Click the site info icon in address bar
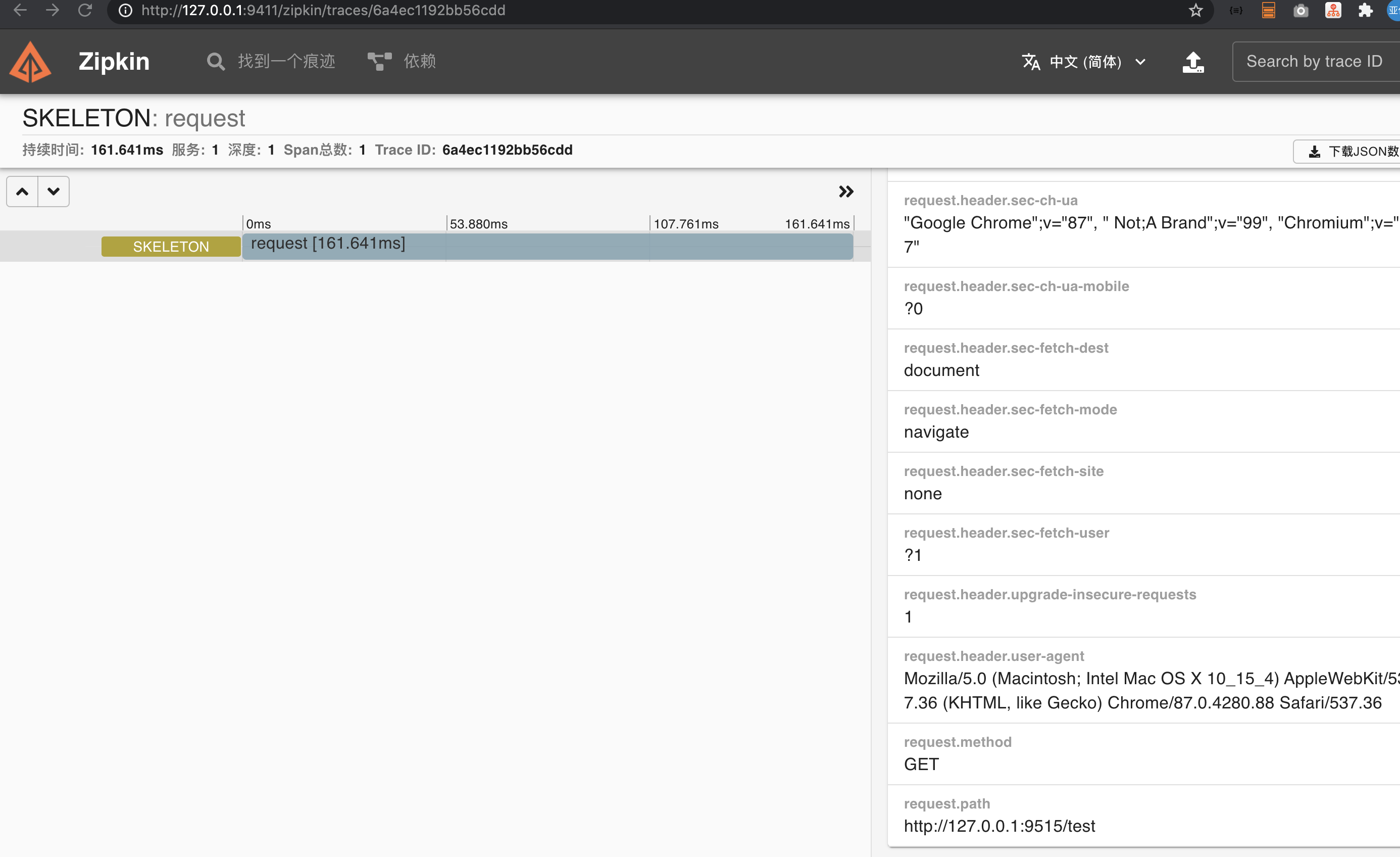1400x857 pixels. 125,10
